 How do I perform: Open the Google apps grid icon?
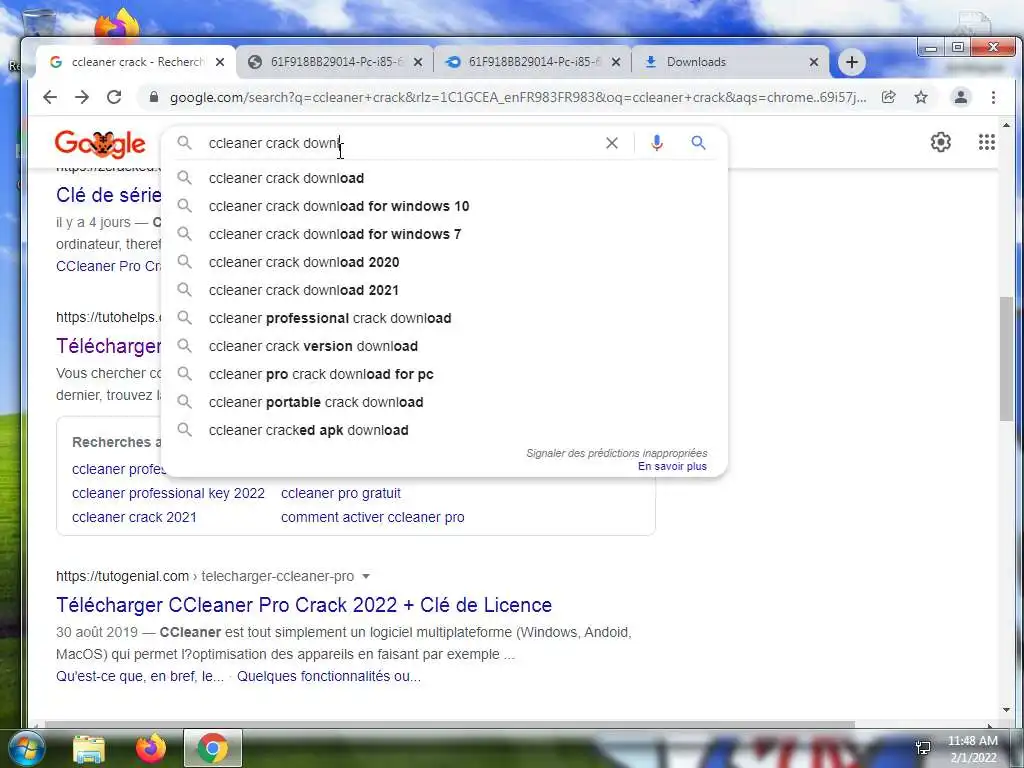(987, 142)
